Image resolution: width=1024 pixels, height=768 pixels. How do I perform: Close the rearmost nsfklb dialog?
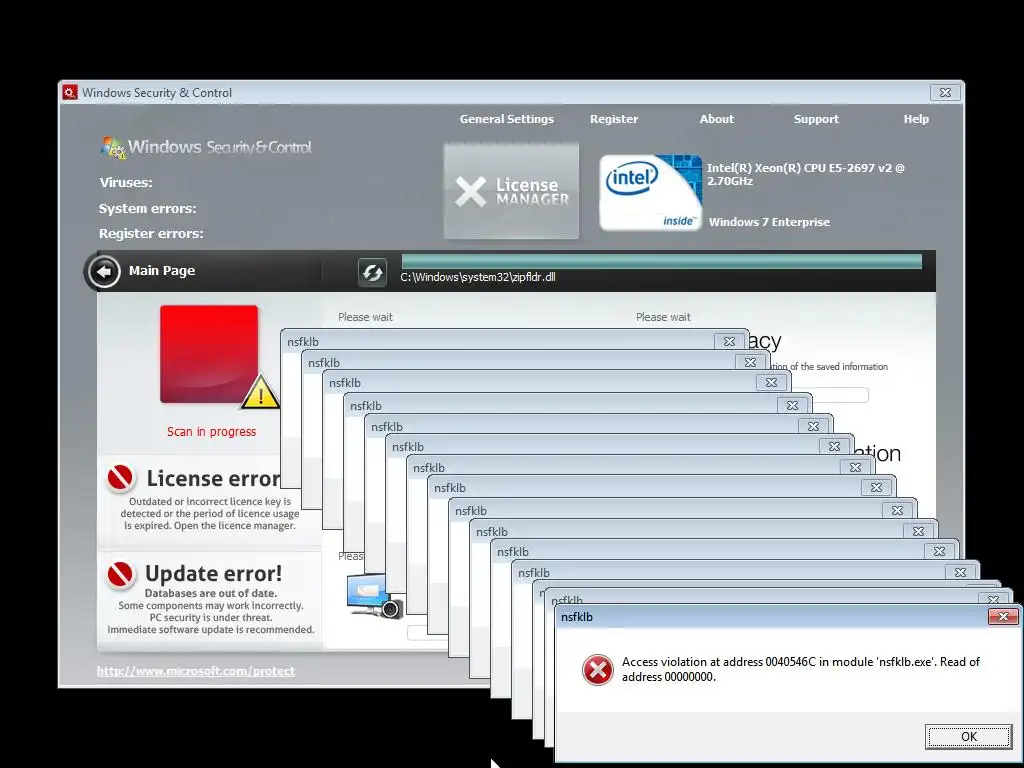[729, 341]
